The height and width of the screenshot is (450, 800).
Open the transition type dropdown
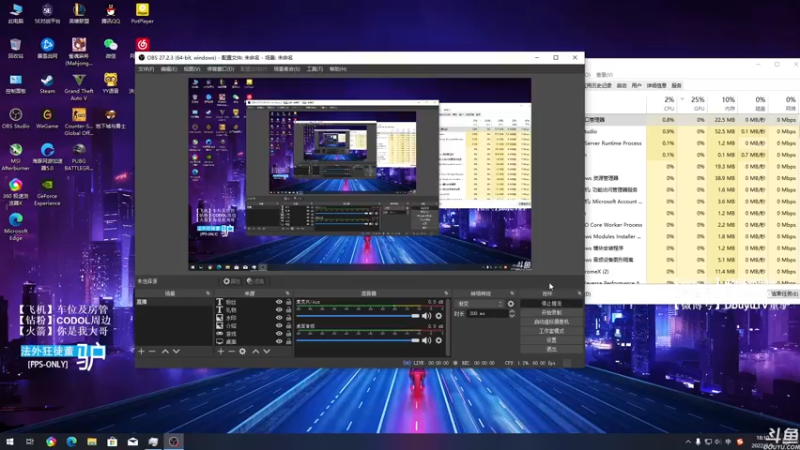480,304
